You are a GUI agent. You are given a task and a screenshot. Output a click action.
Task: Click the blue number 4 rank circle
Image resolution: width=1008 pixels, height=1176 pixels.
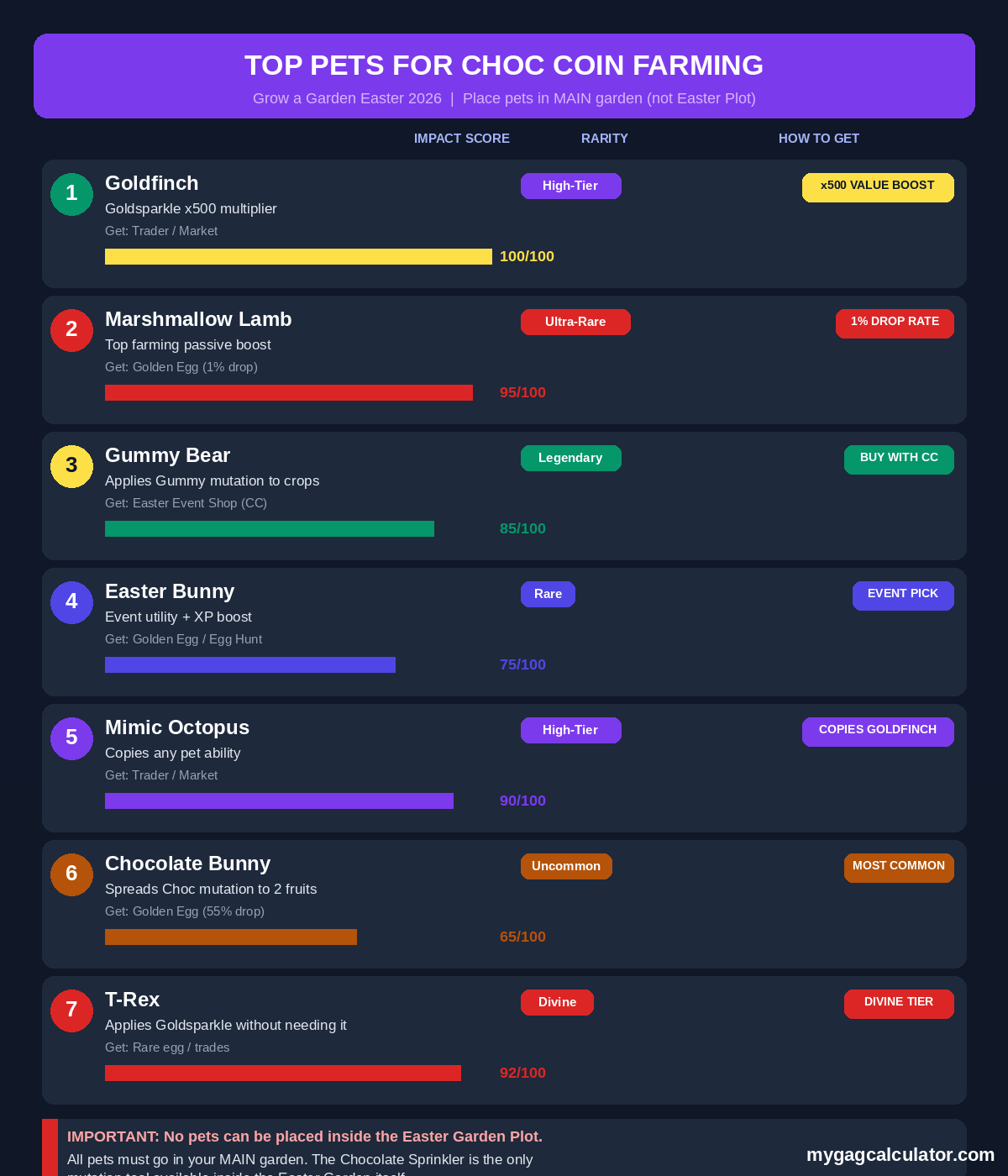tap(71, 602)
